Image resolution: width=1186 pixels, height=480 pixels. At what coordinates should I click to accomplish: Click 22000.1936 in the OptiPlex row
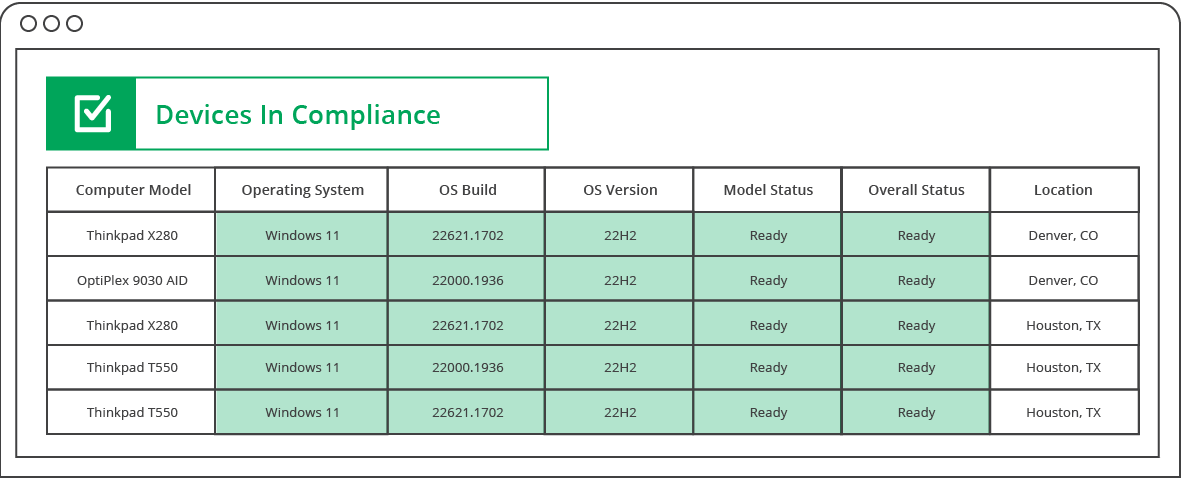coord(467,280)
